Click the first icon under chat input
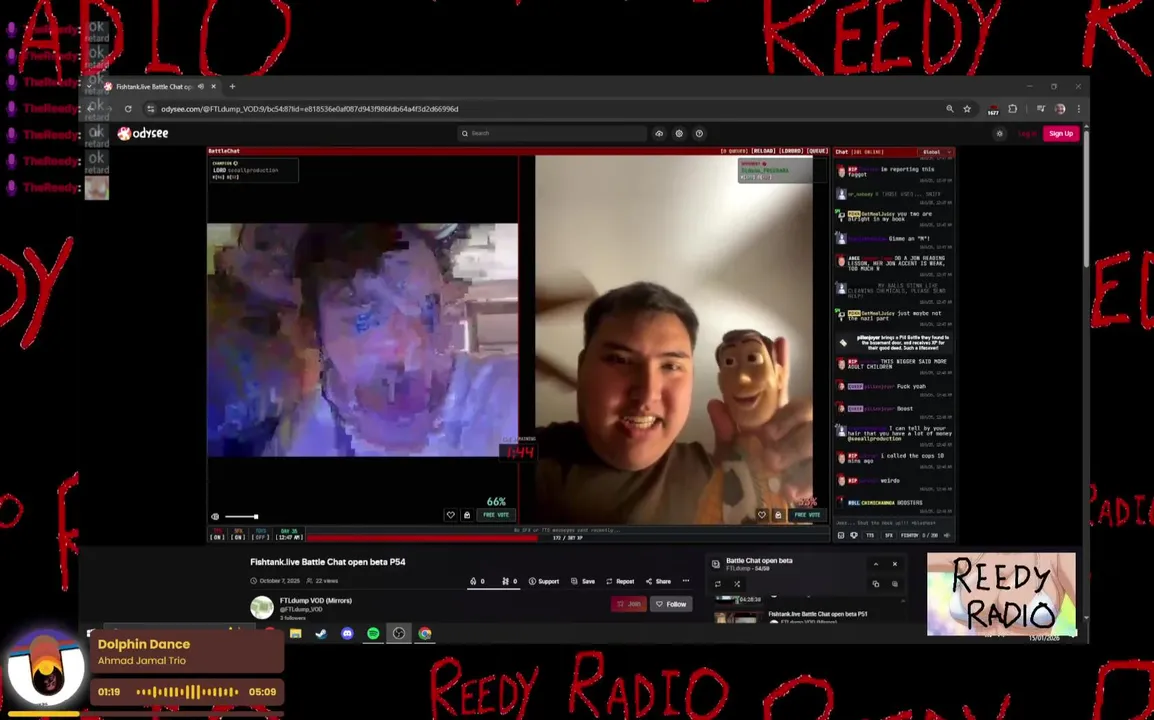This screenshot has height=720, width=1154. coord(841,535)
